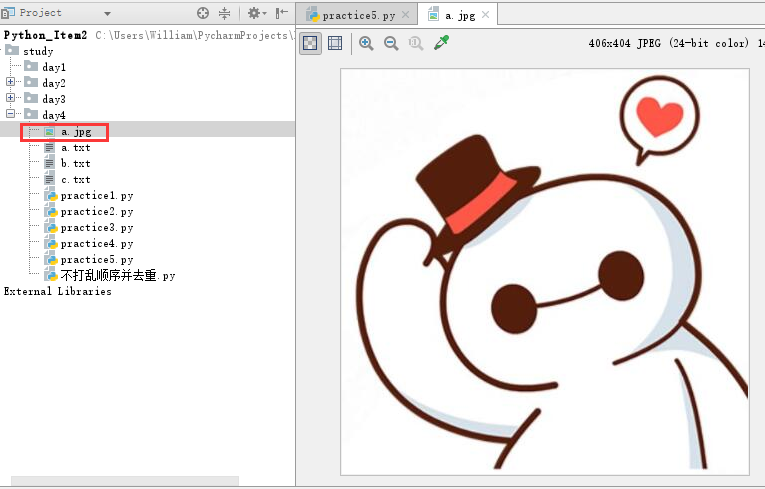Toggle the image grid display

(x=335, y=43)
